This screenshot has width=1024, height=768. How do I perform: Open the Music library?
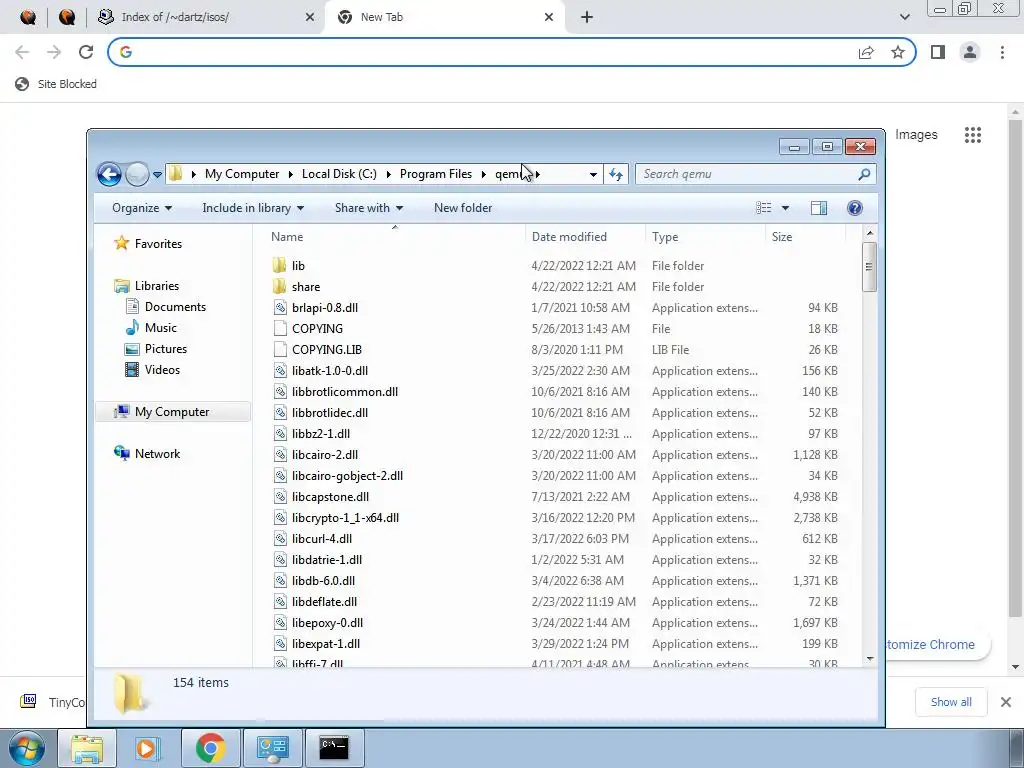click(161, 327)
